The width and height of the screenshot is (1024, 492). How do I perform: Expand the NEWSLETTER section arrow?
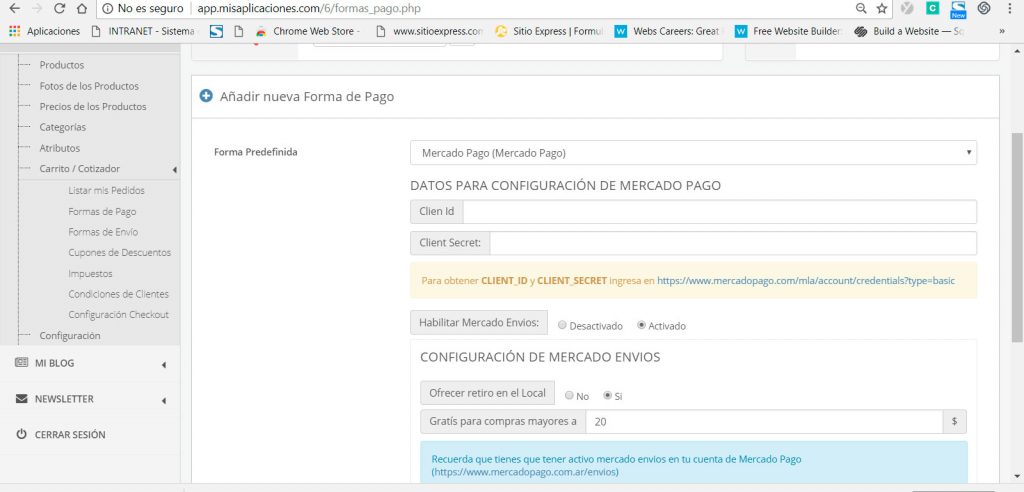click(x=163, y=401)
